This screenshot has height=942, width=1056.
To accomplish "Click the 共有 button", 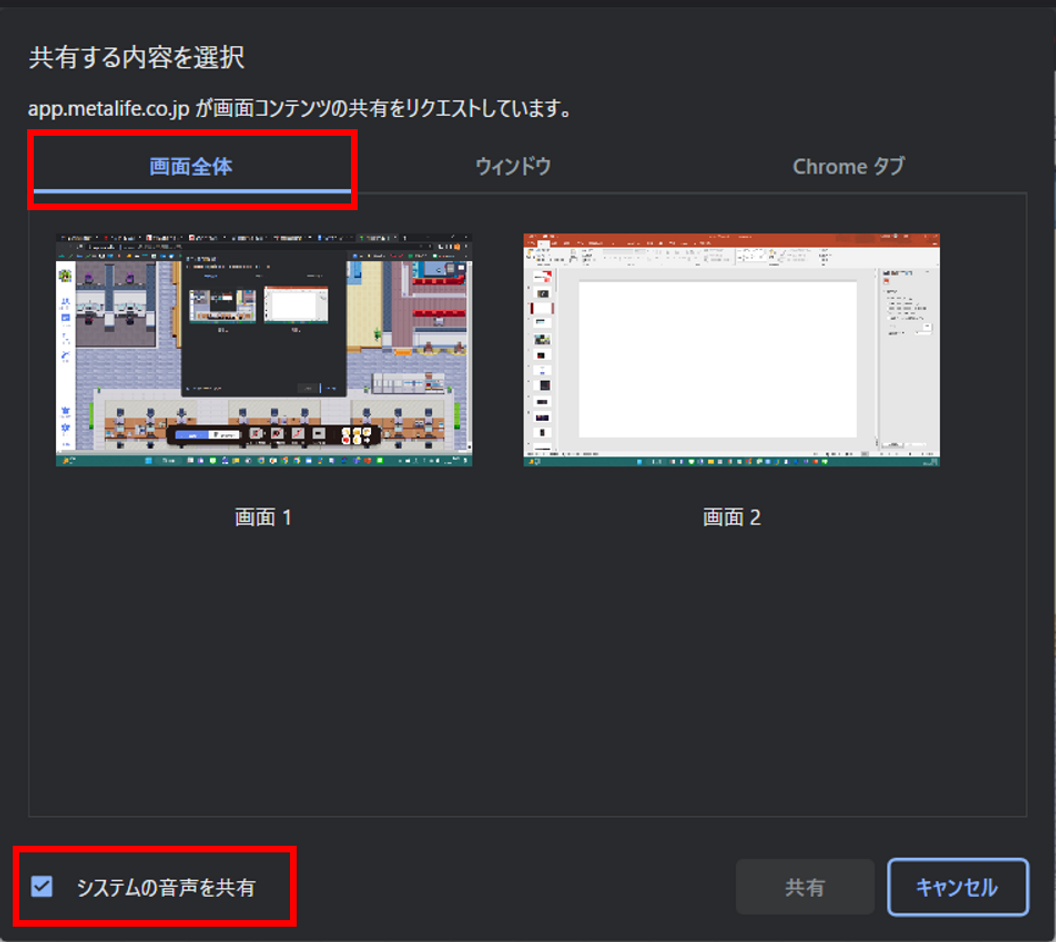I will click(805, 887).
